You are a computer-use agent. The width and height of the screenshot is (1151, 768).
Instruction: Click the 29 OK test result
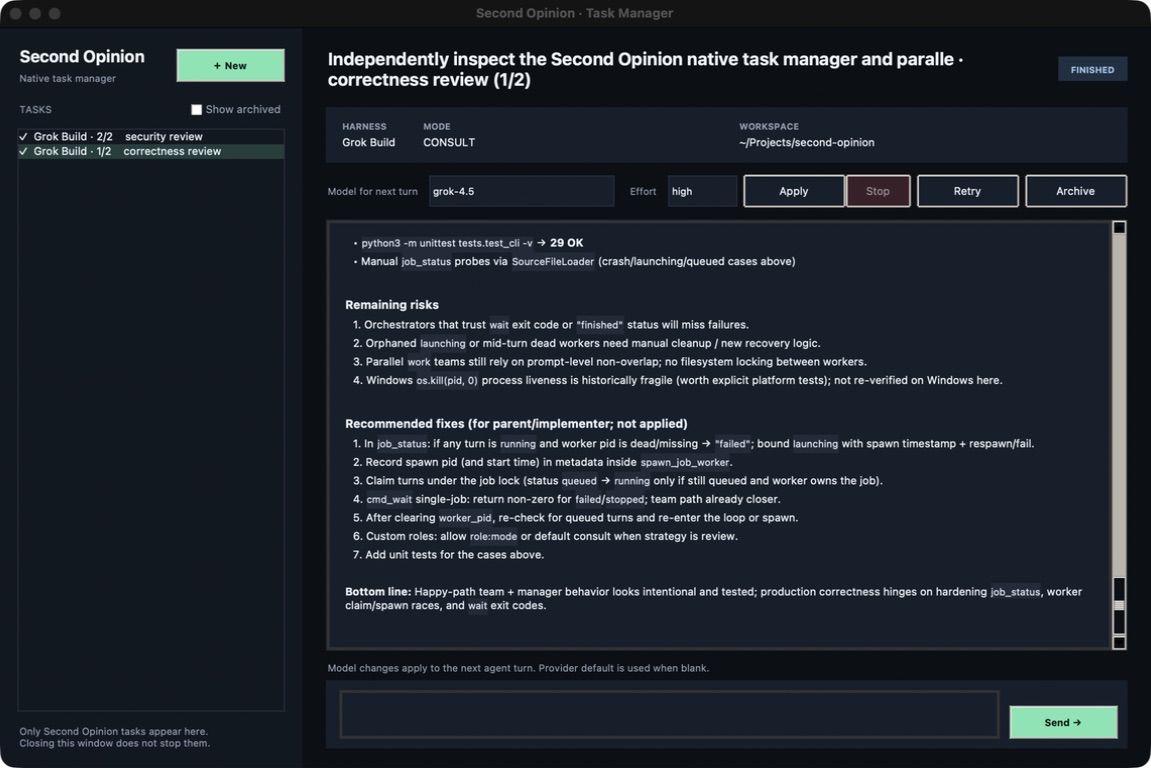567,243
